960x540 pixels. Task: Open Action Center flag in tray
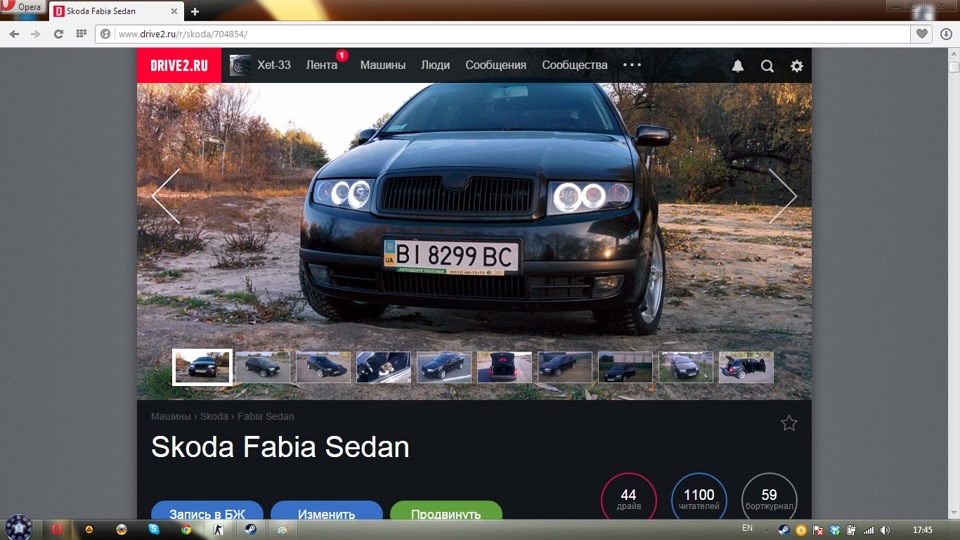818,530
